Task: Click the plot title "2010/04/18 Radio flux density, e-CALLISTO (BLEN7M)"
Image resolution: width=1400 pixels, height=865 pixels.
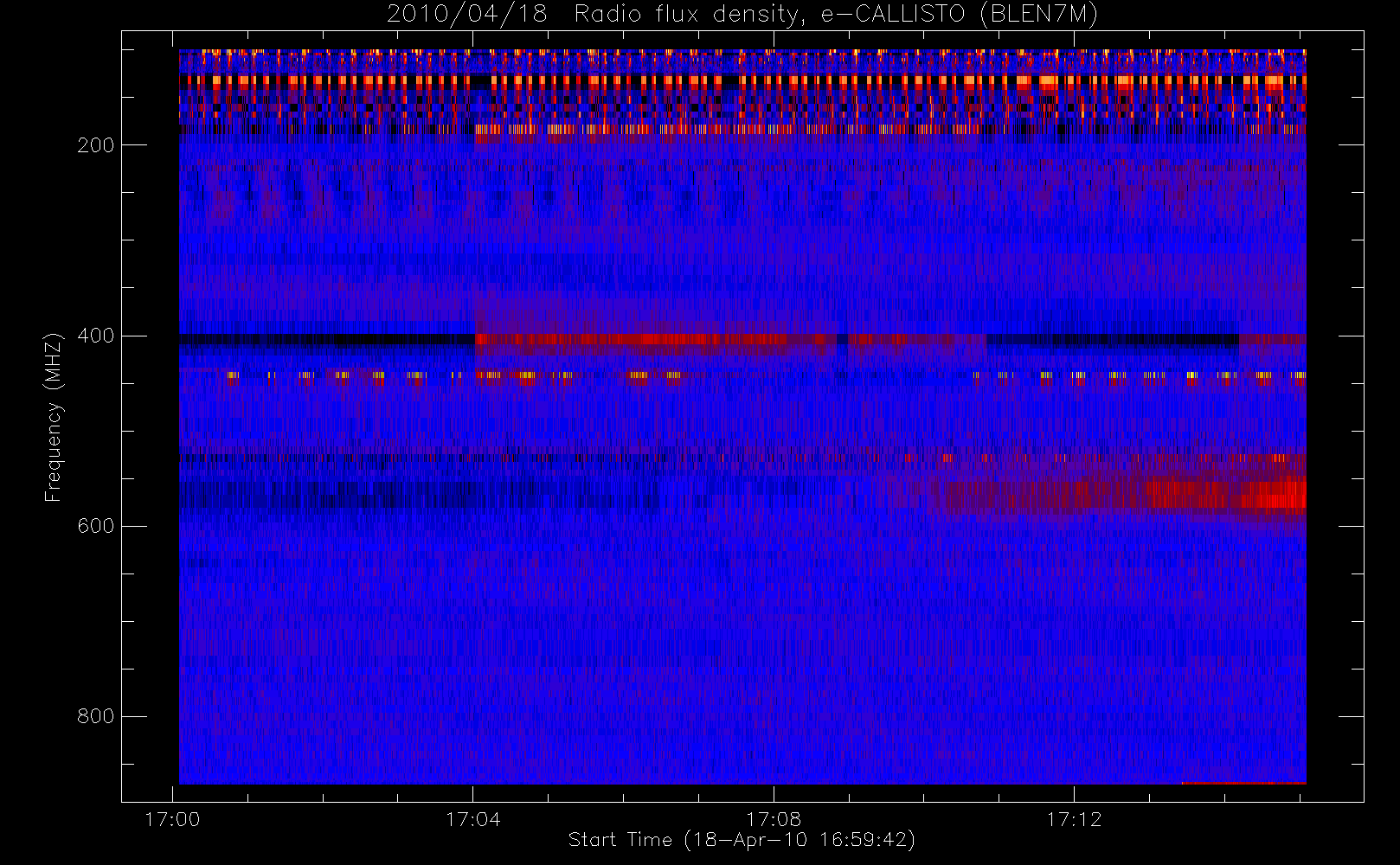Action: [x=742, y=15]
